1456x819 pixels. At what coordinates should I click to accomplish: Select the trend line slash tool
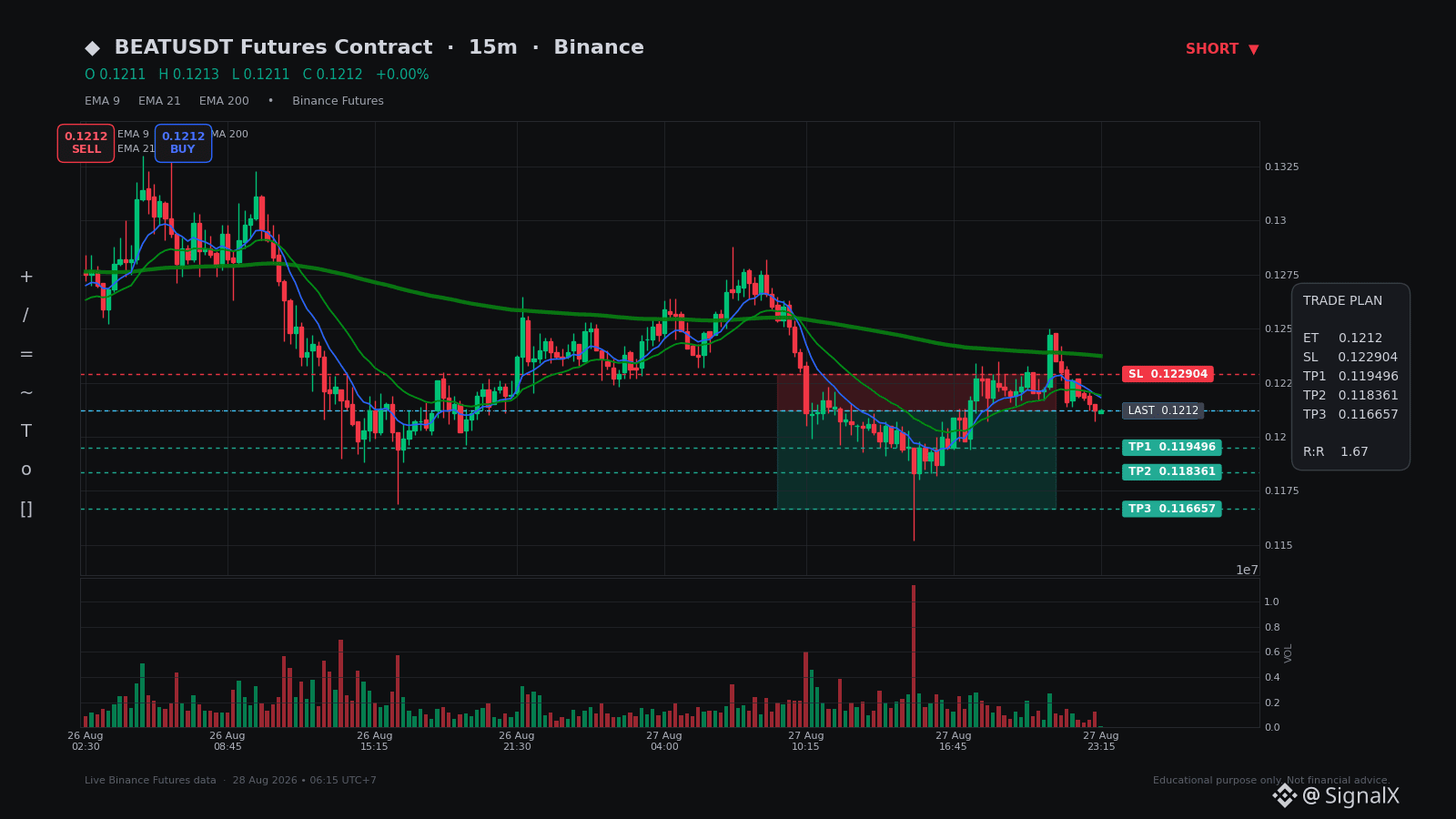(25, 316)
